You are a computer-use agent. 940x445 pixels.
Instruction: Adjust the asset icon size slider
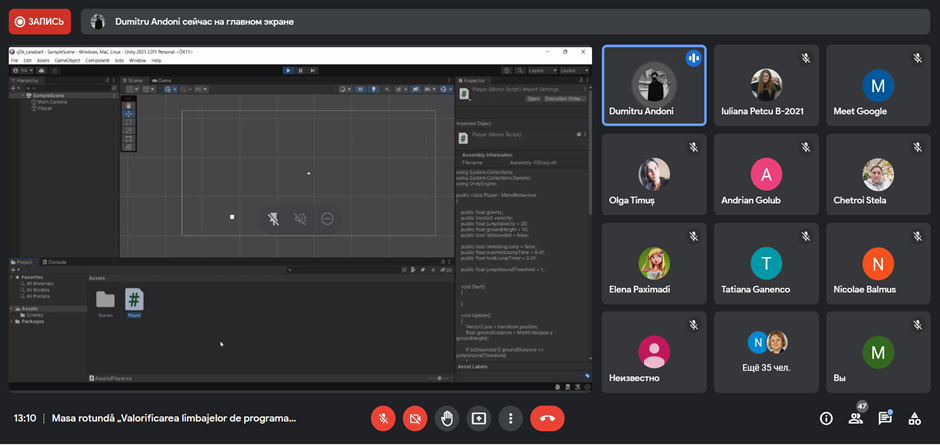click(438, 378)
